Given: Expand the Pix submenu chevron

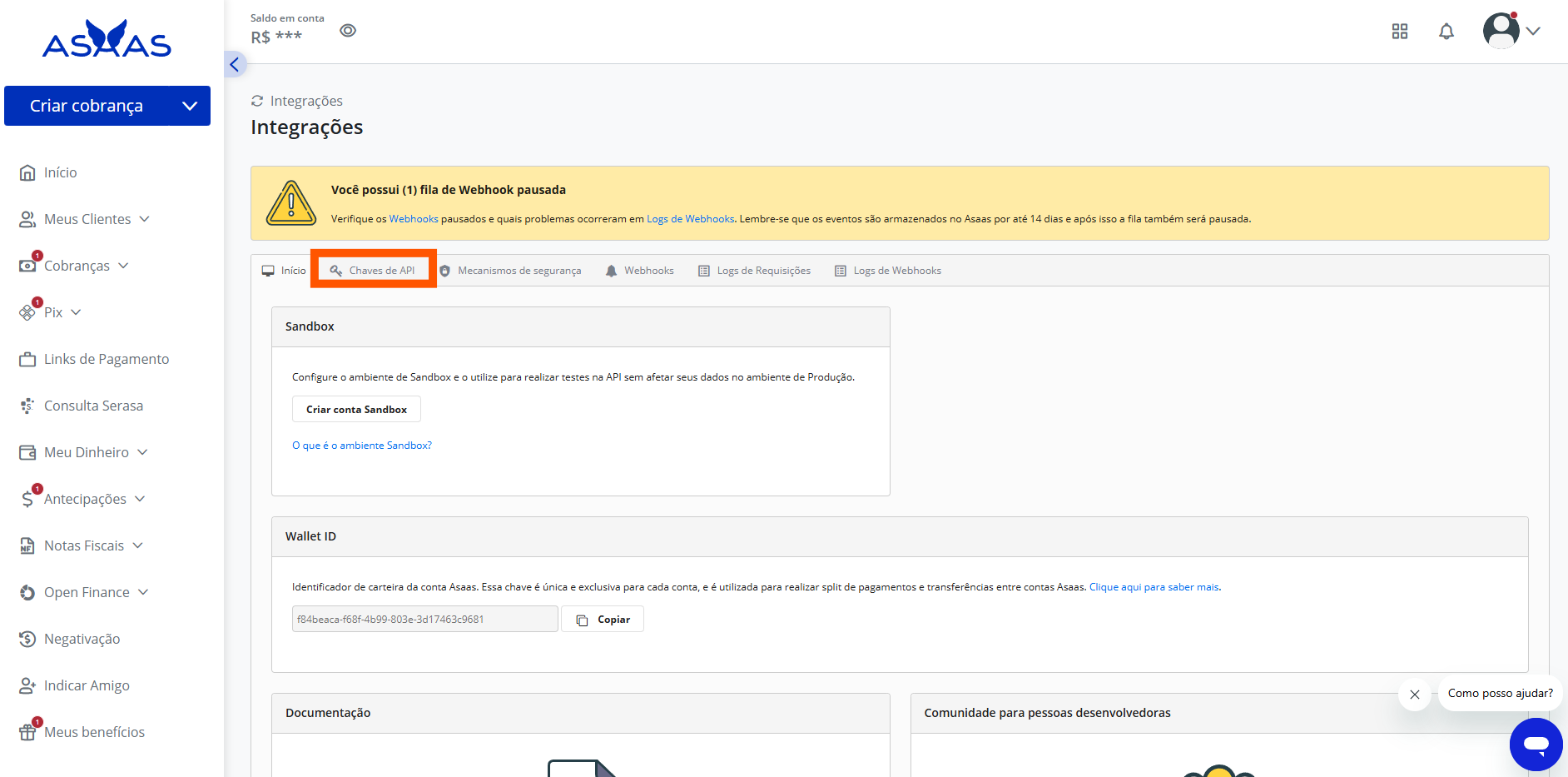Looking at the screenshot, I should pos(76,312).
